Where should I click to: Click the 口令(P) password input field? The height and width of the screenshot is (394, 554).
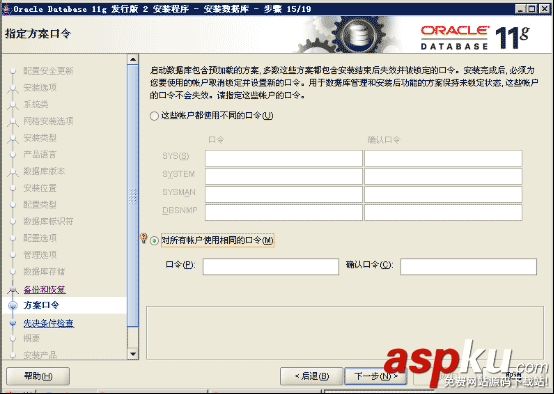coord(271,266)
